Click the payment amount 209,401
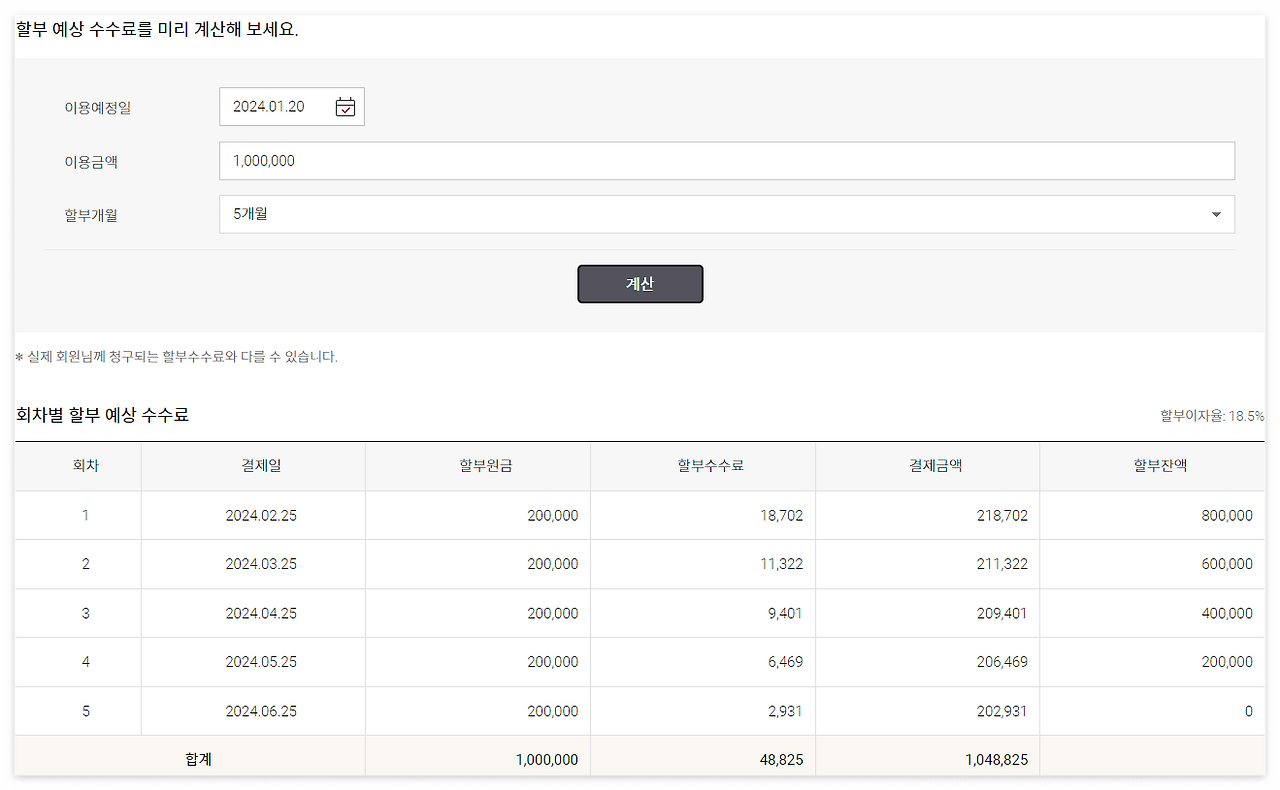Image resolution: width=1280 pixels, height=790 pixels. (1002, 613)
